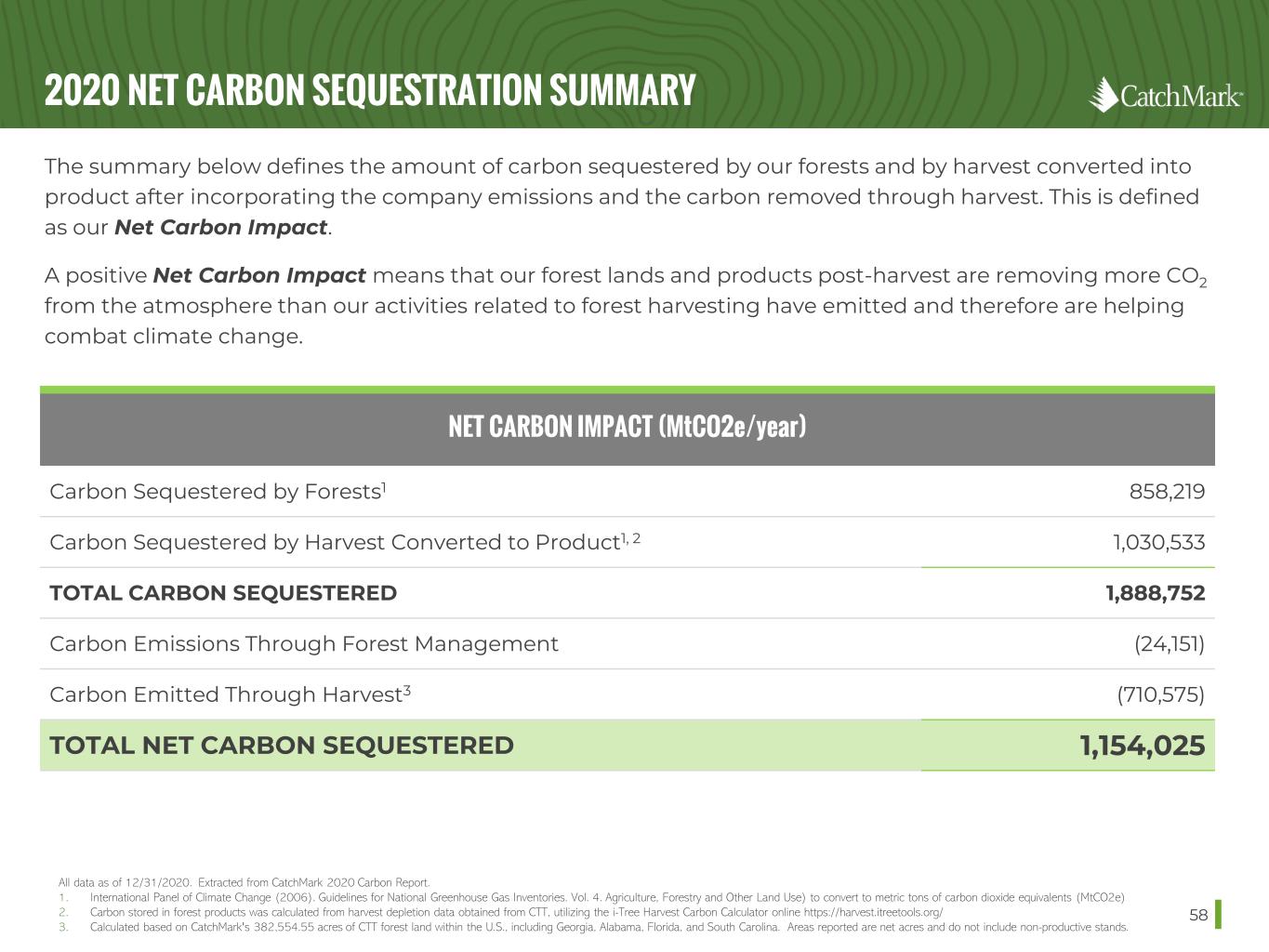Viewport: 1269px width, 952px height.
Task: Click the final total 1,154,025
Action: pos(1142,746)
